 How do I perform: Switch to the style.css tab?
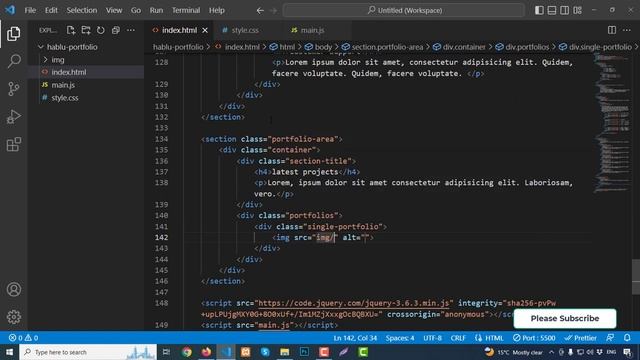pos(245,30)
